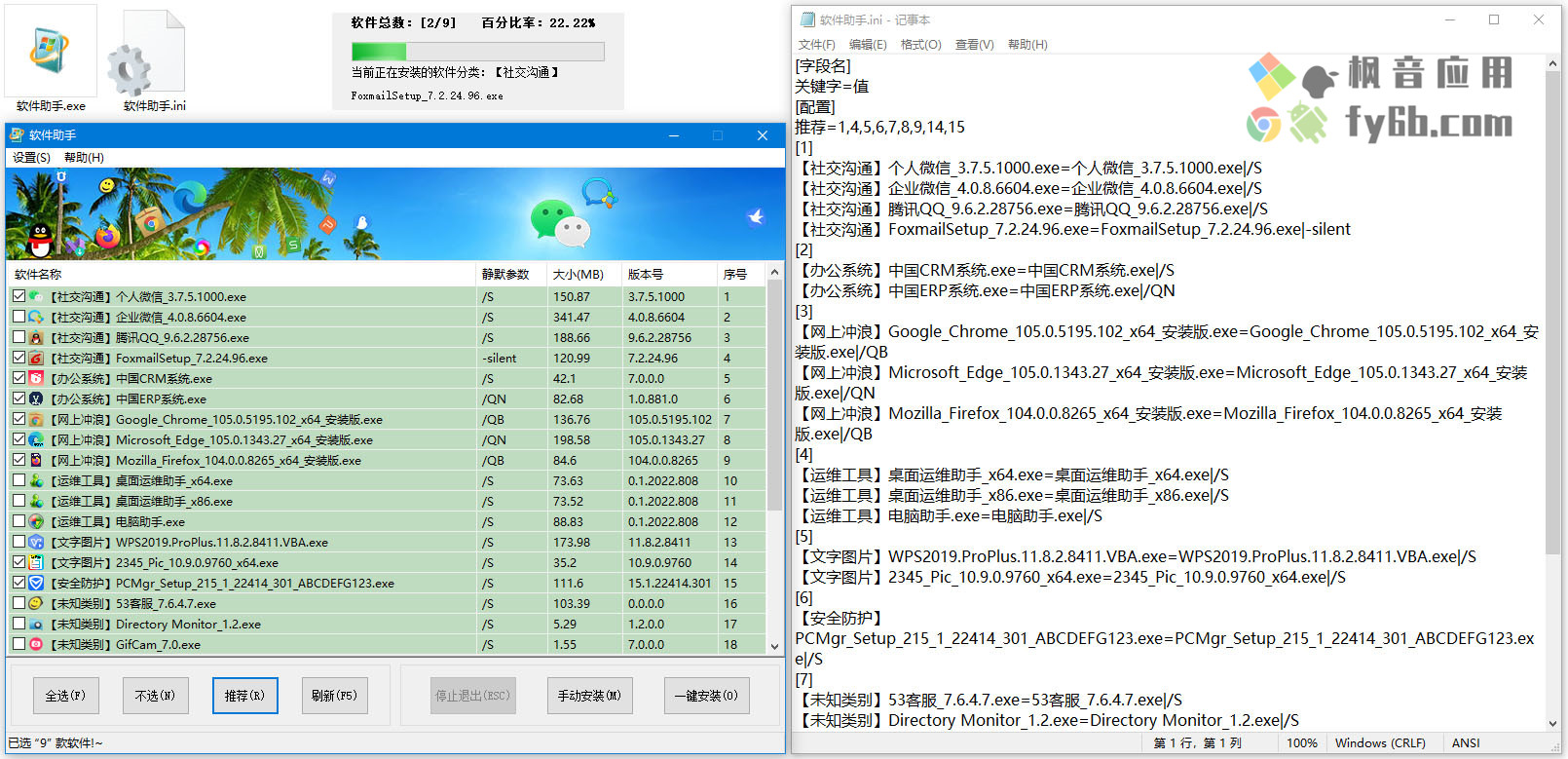Open the 软件助手.exe desktop icon
The width and height of the screenshot is (1568, 759).
coord(51,58)
